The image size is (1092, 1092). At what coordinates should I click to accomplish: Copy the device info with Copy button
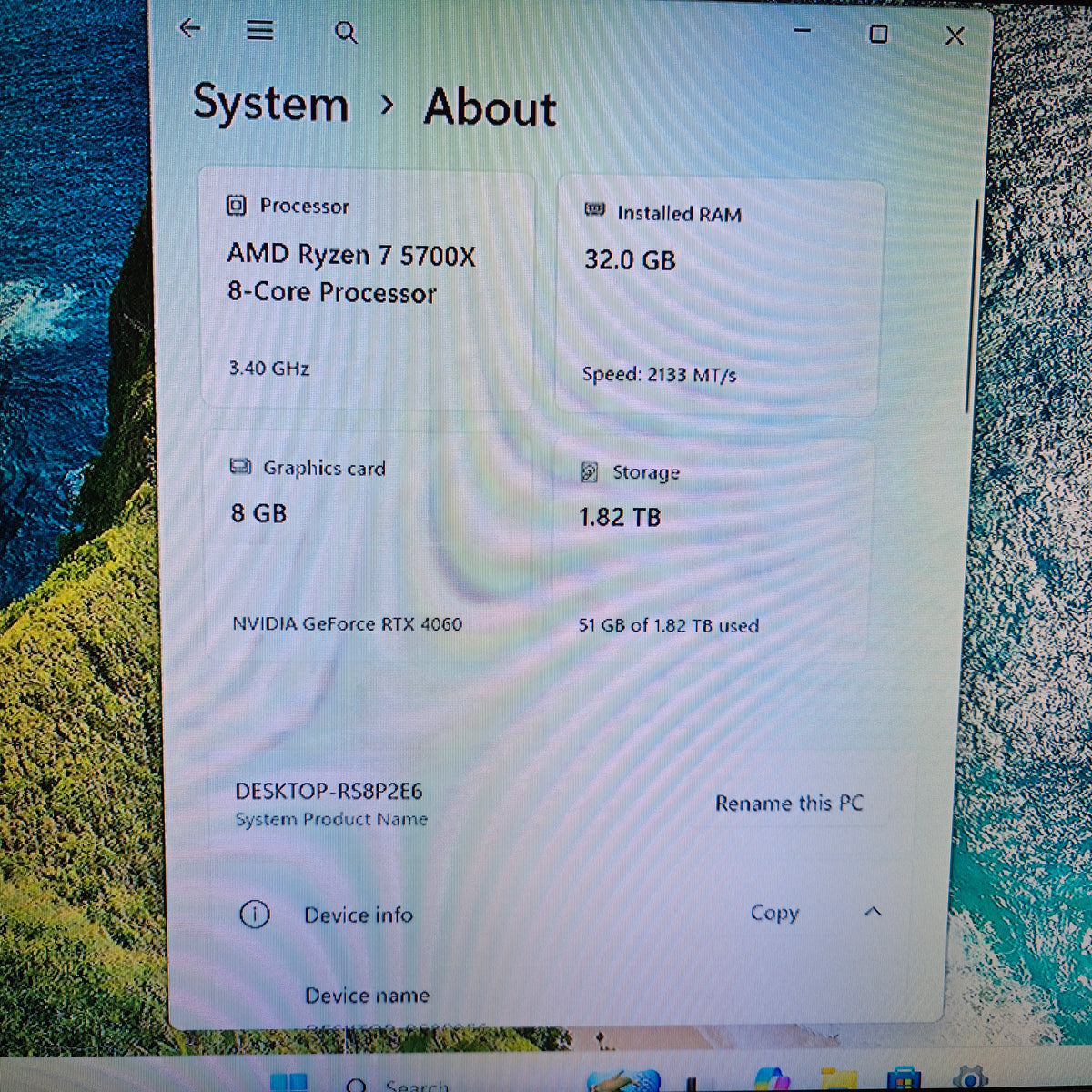click(774, 913)
